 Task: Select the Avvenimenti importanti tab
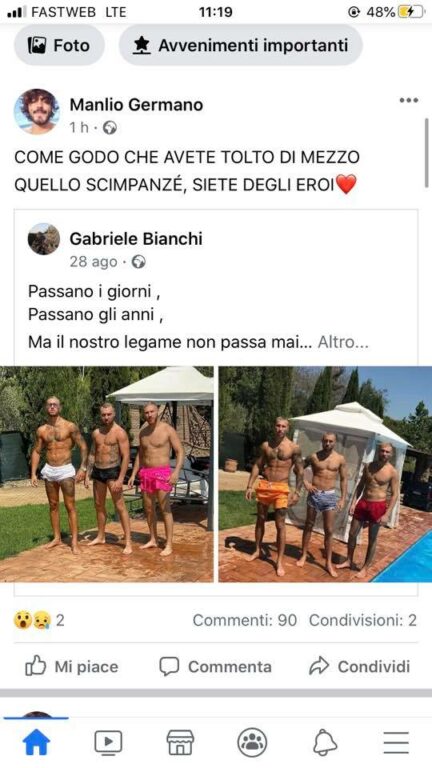coord(240,46)
